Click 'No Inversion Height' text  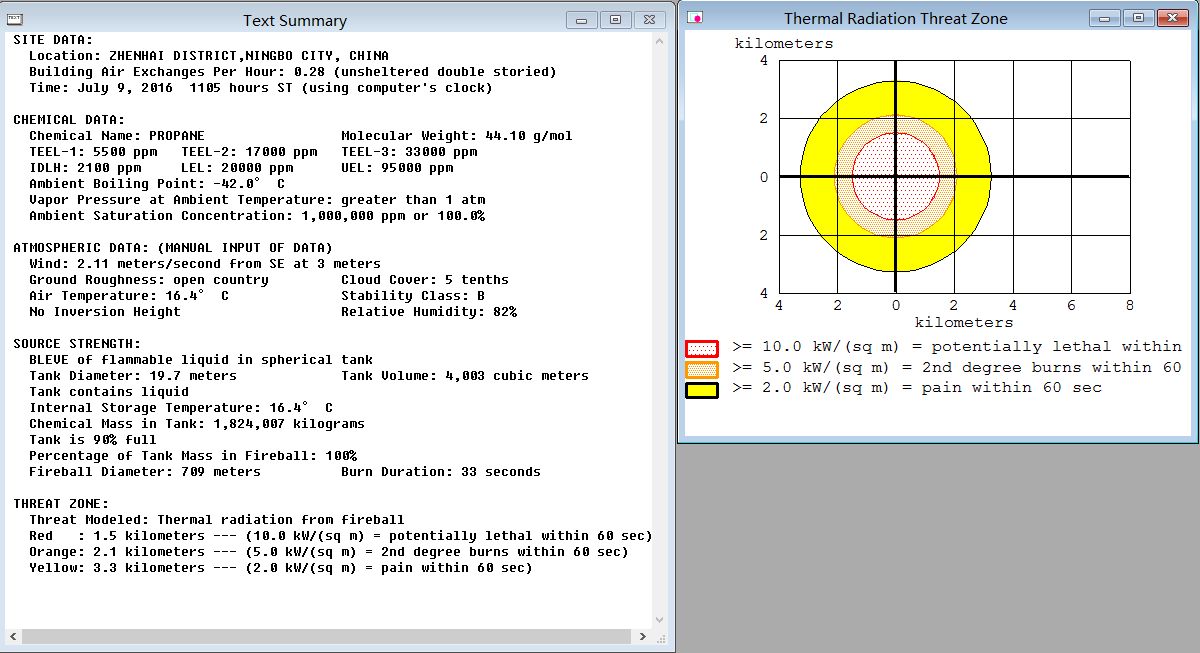pos(105,312)
